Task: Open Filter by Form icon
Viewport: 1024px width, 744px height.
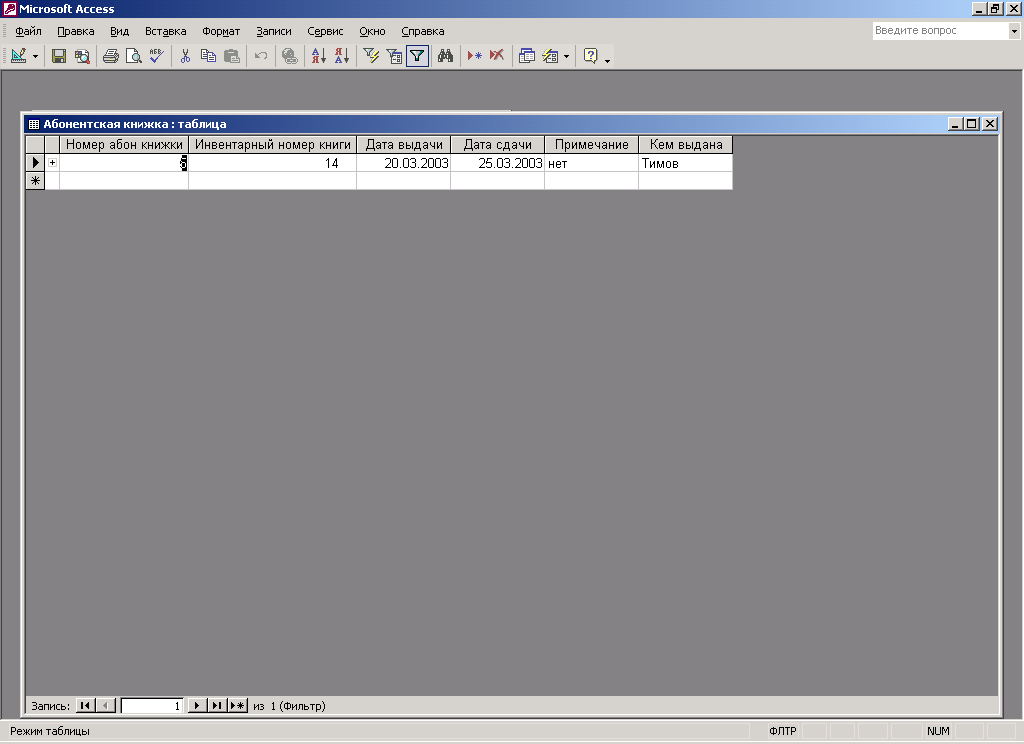Action: [x=394, y=56]
